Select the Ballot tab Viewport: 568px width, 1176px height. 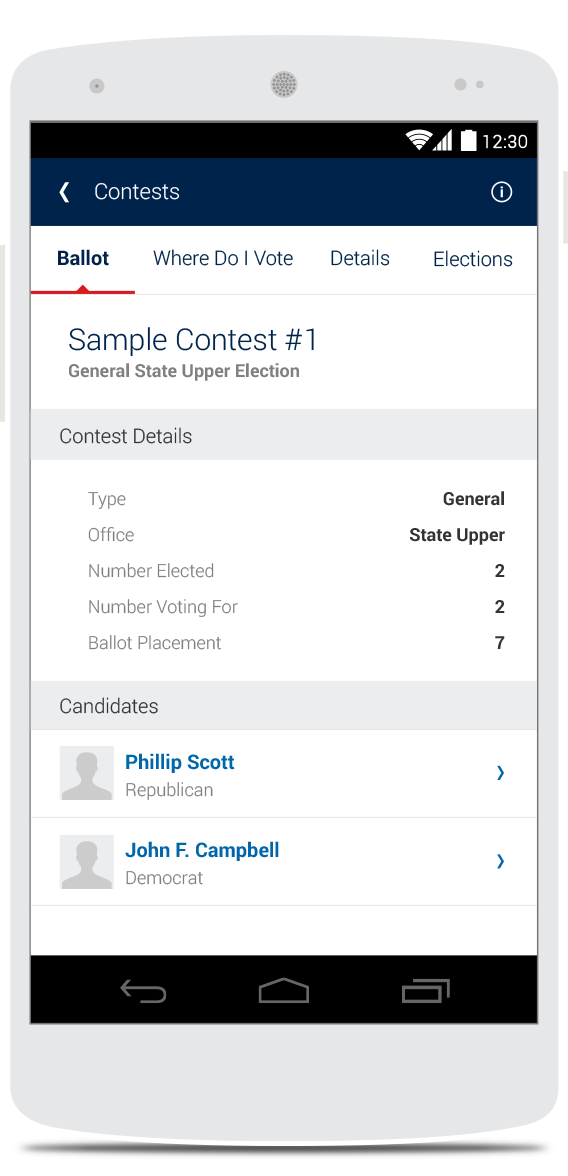tap(83, 258)
